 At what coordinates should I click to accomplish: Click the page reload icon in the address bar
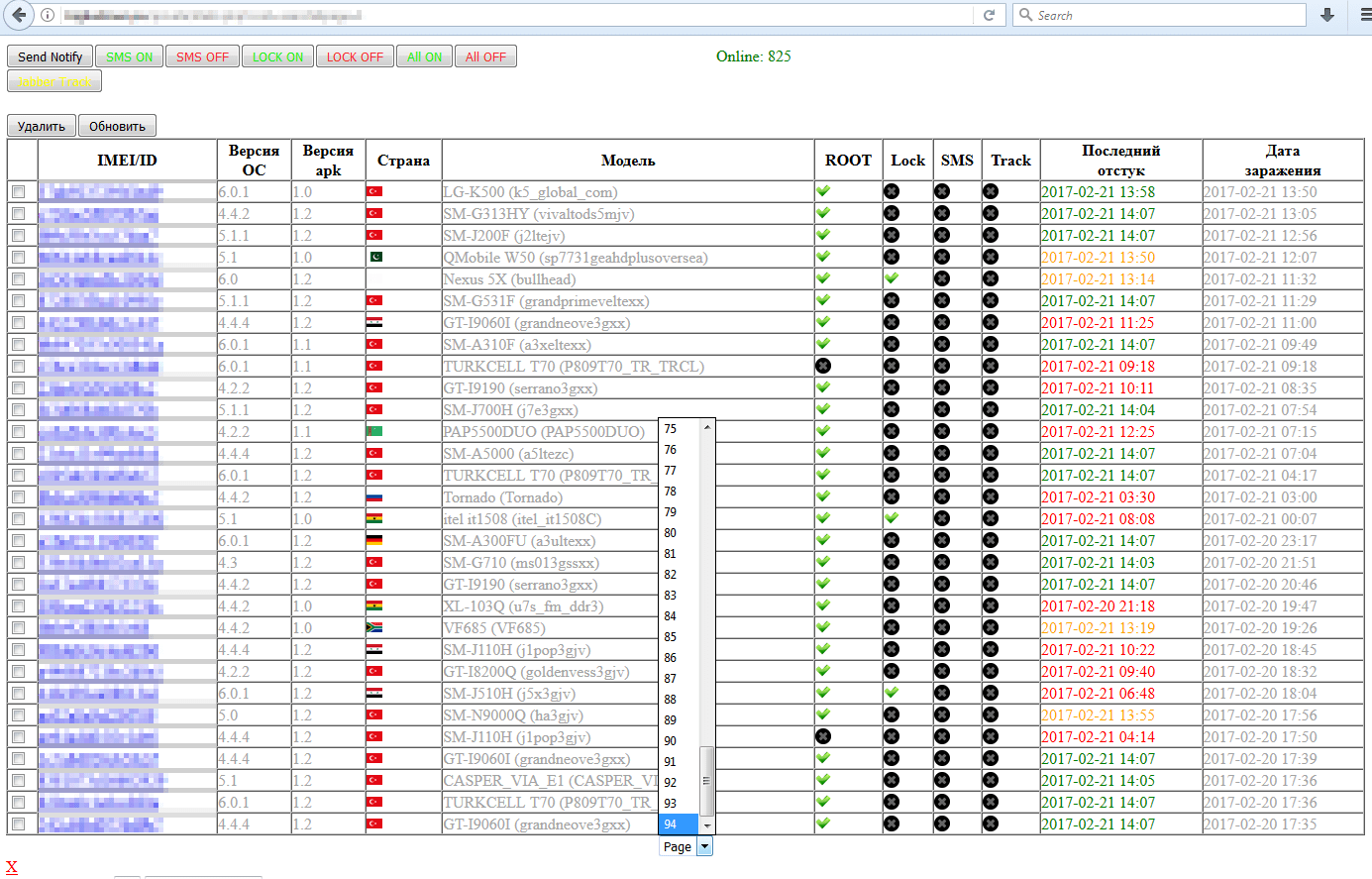click(990, 15)
